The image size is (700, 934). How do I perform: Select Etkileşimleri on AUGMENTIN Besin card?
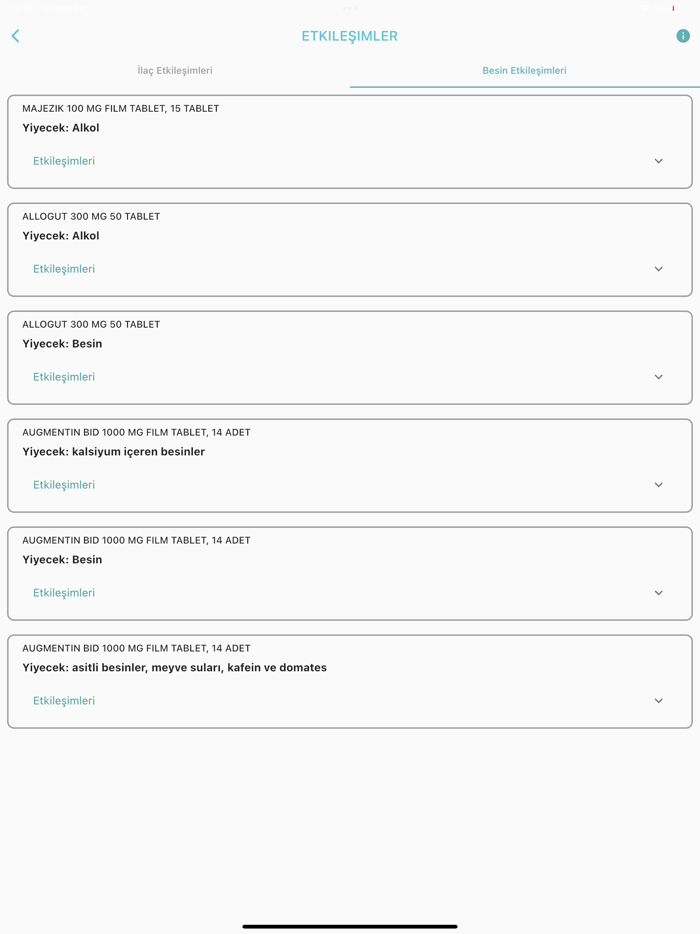63,592
